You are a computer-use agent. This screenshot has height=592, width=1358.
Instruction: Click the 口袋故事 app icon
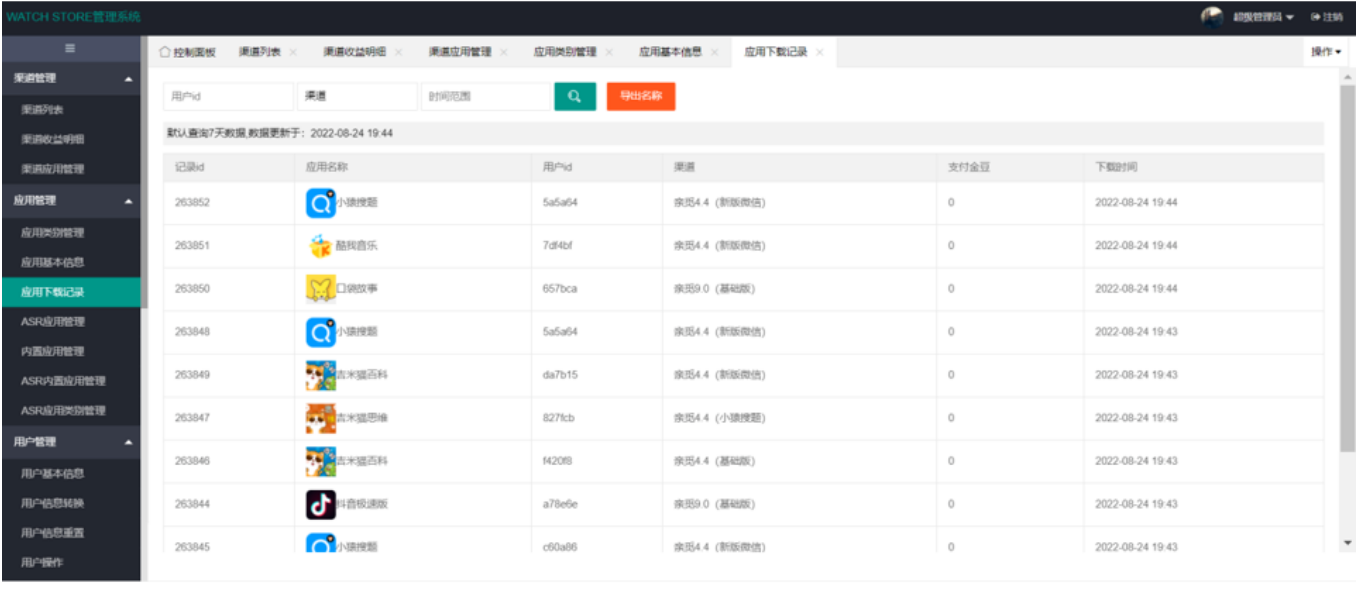pyautogui.click(x=319, y=289)
